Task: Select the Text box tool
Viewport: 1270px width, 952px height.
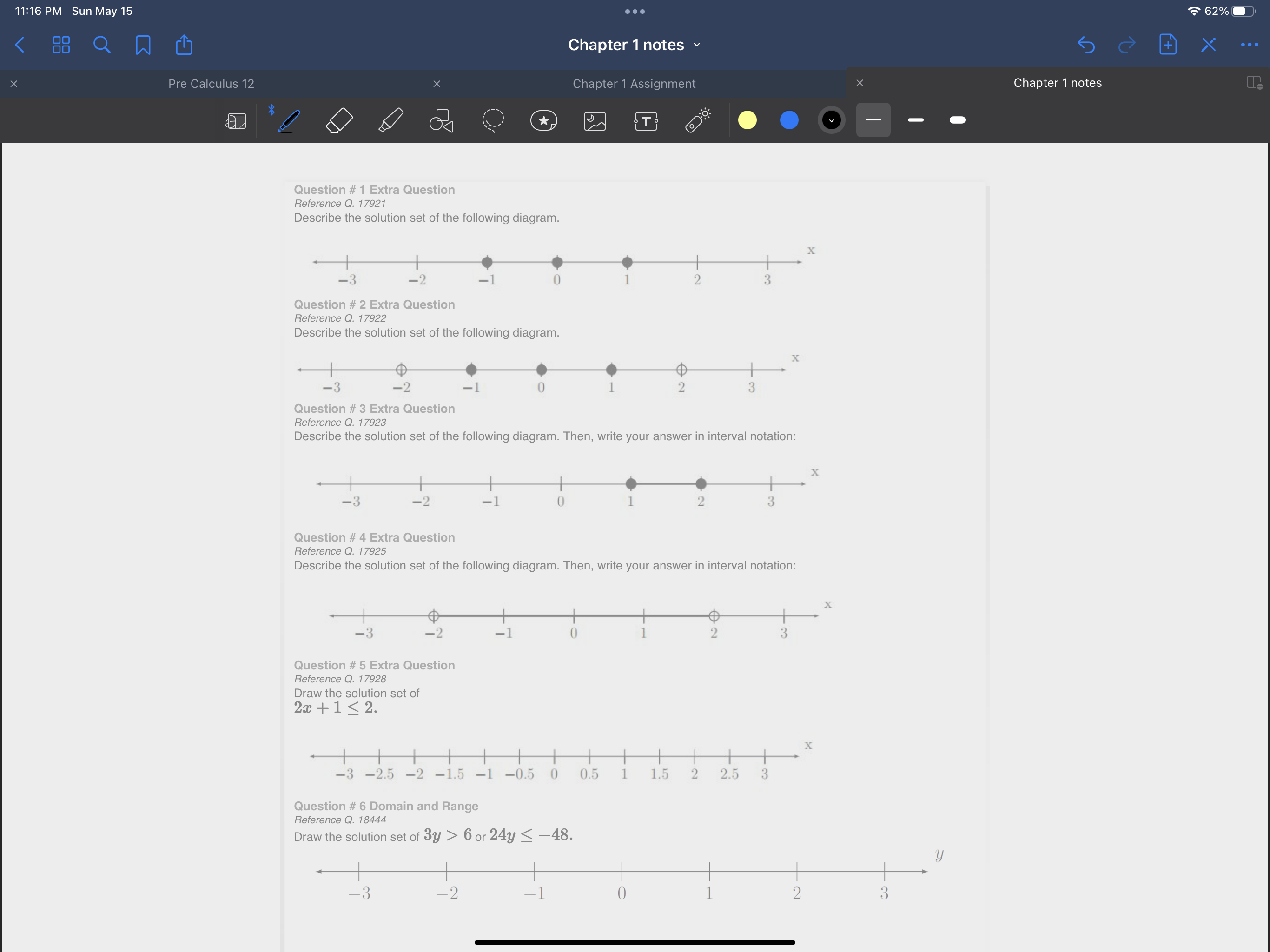Action: click(646, 120)
